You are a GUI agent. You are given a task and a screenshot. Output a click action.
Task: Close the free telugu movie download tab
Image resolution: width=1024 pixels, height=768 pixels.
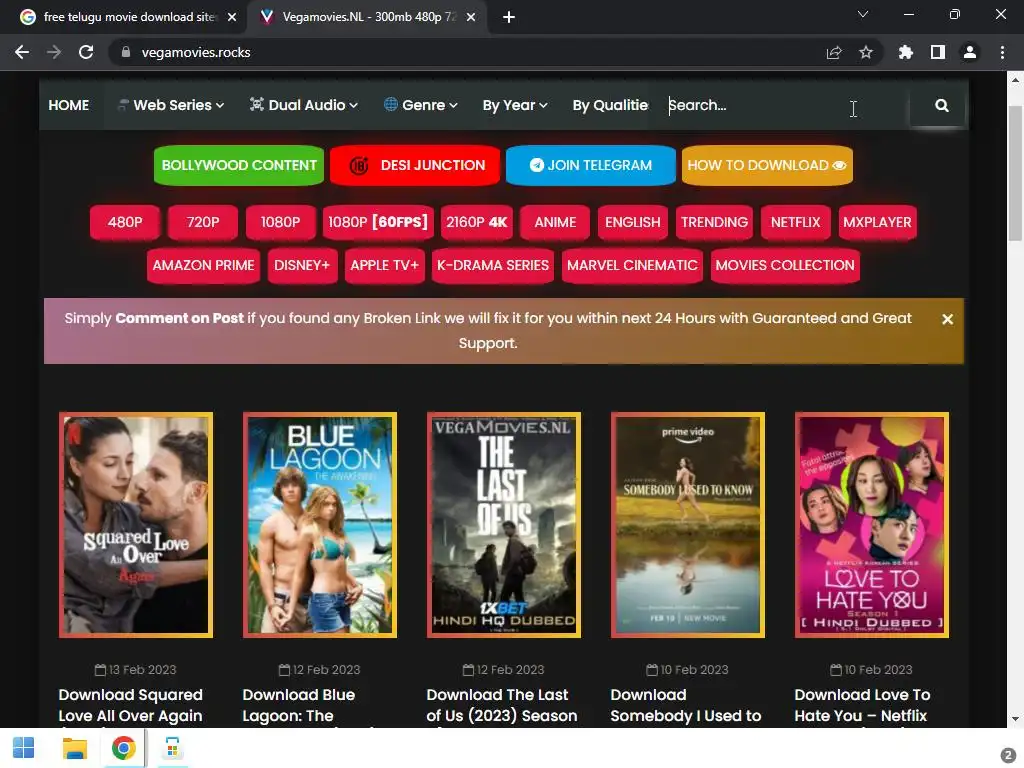232,17
